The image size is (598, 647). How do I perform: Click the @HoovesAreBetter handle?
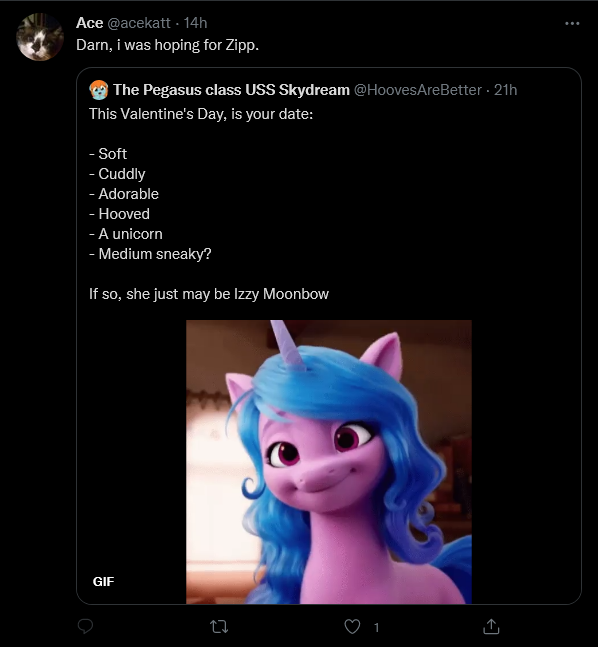tap(418, 90)
